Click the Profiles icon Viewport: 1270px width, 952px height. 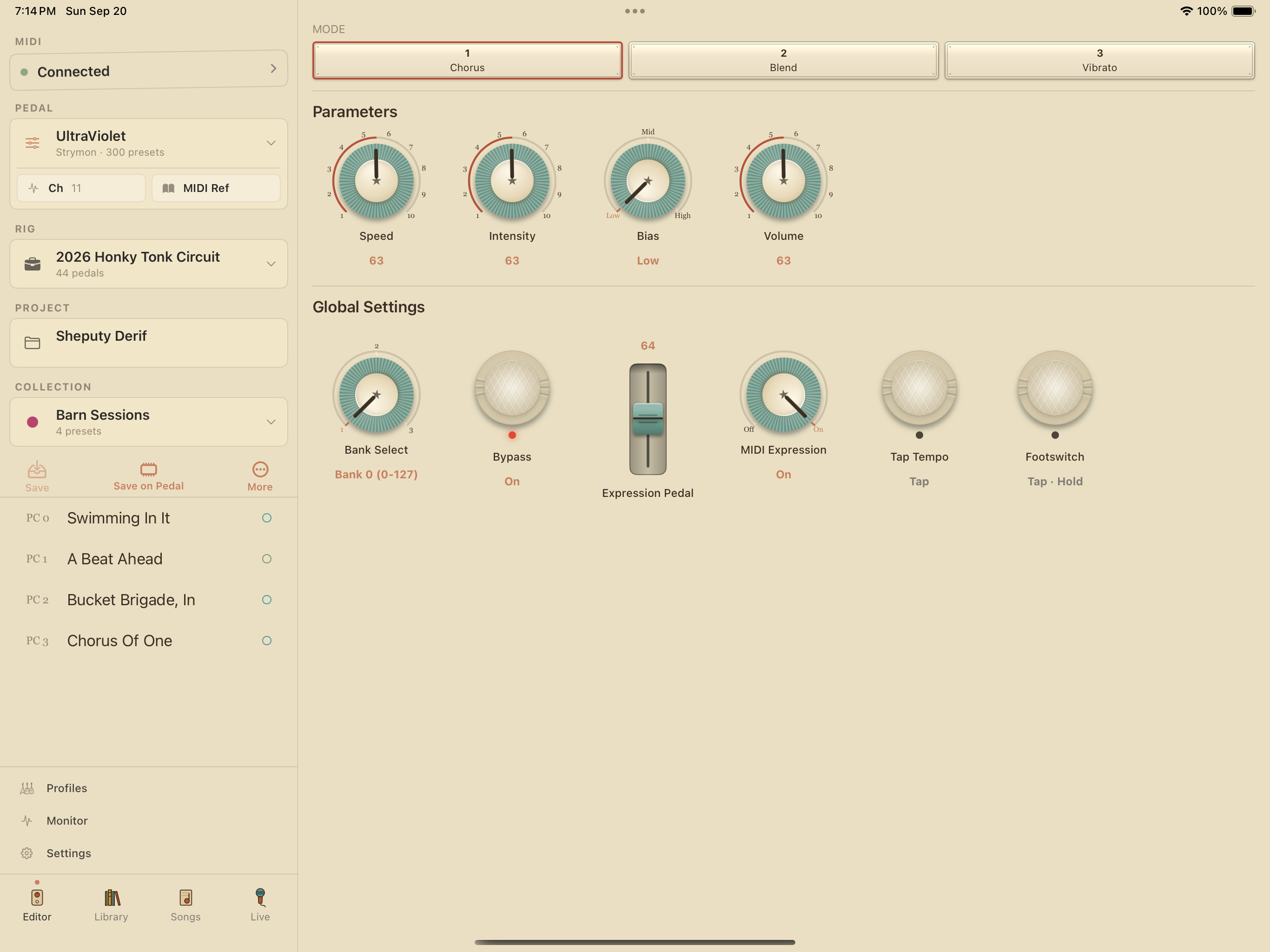pyautogui.click(x=27, y=788)
